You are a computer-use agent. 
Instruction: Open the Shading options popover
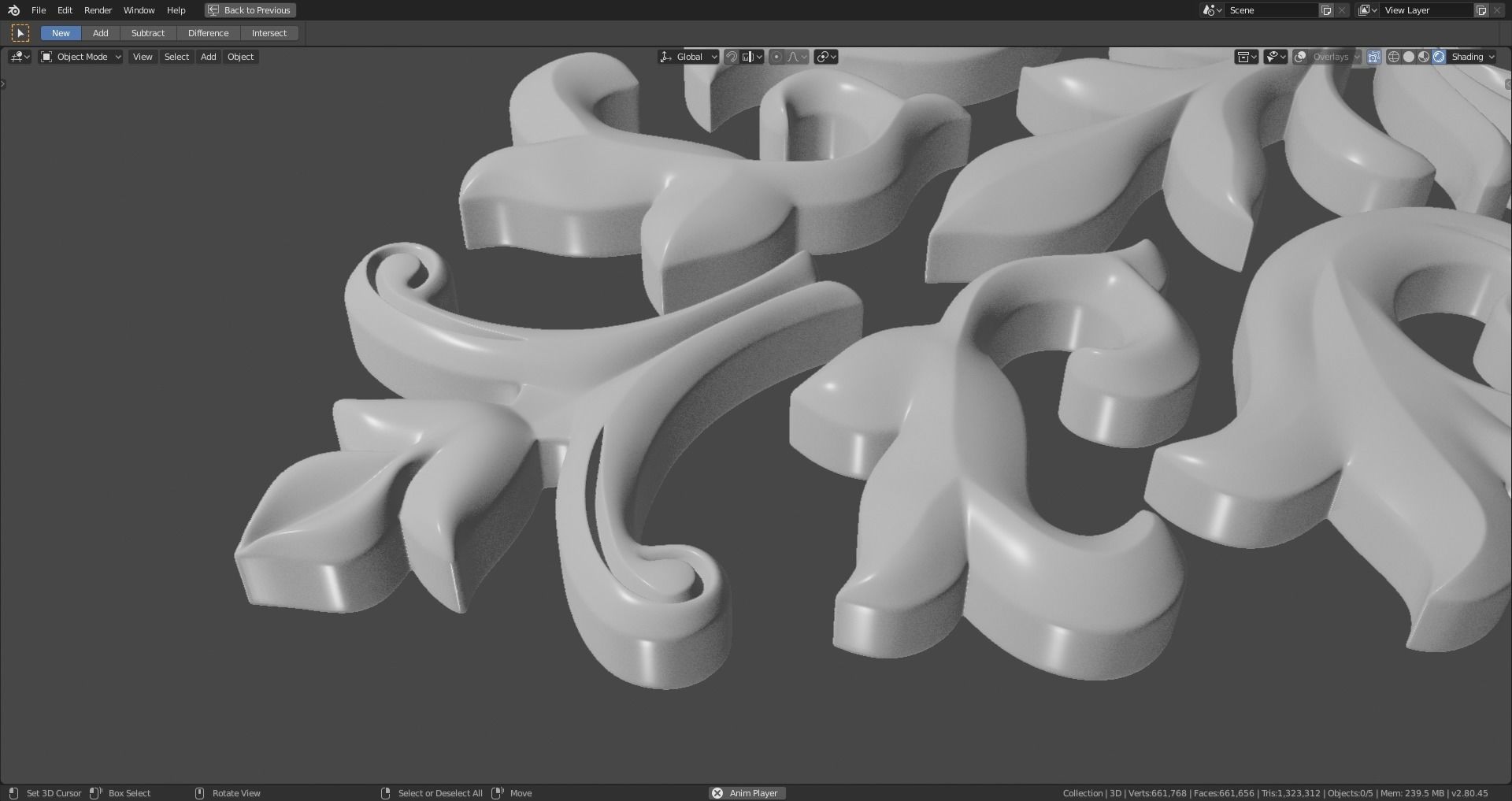(1473, 57)
